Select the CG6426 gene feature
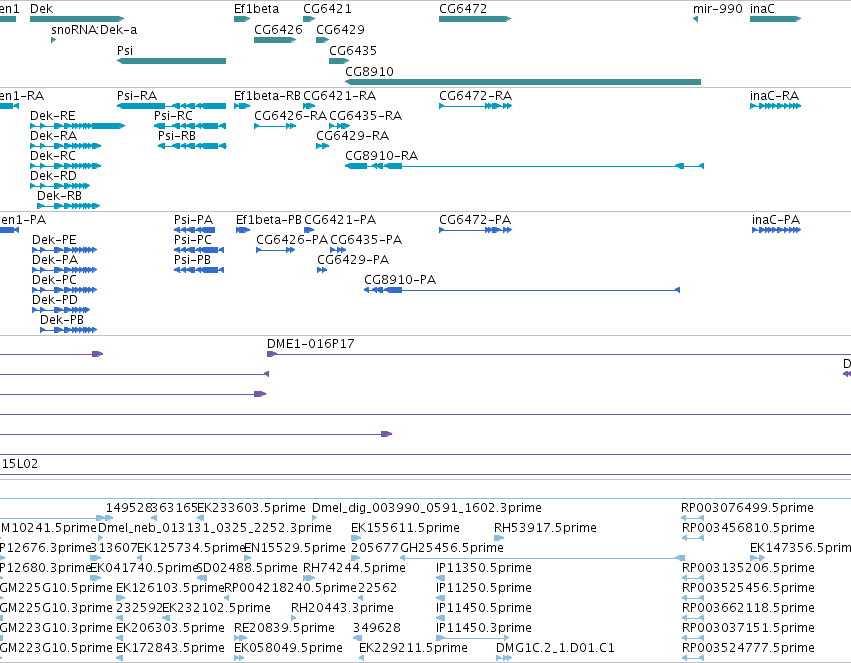This screenshot has height=663, width=851. coord(275,40)
